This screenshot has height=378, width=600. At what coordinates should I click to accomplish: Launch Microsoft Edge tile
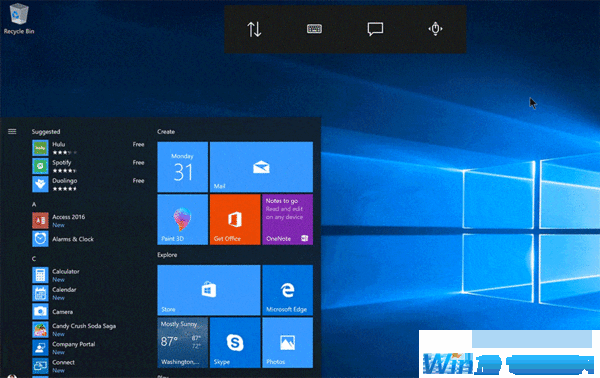click(x=287, y=290)
